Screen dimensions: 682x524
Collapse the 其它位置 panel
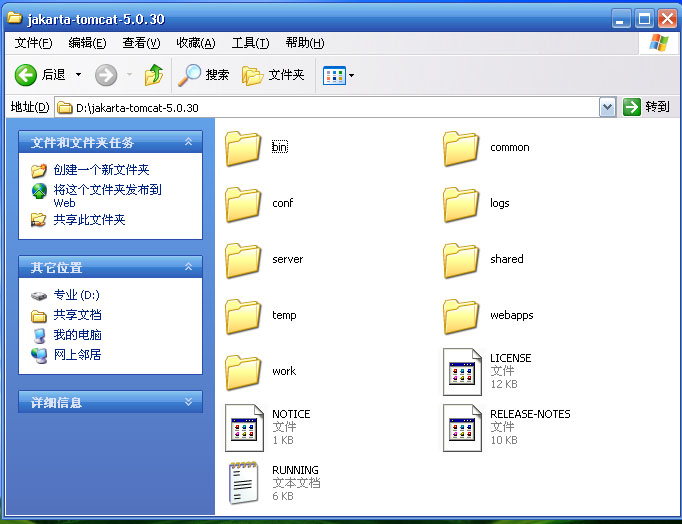tap(188, 267)
